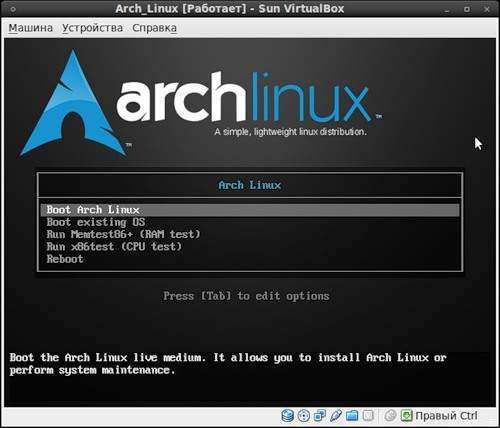The width and height of the screenshot is (500, 428).
Task: Click the mouse integration status icon
Action: (x=390, y=416)
